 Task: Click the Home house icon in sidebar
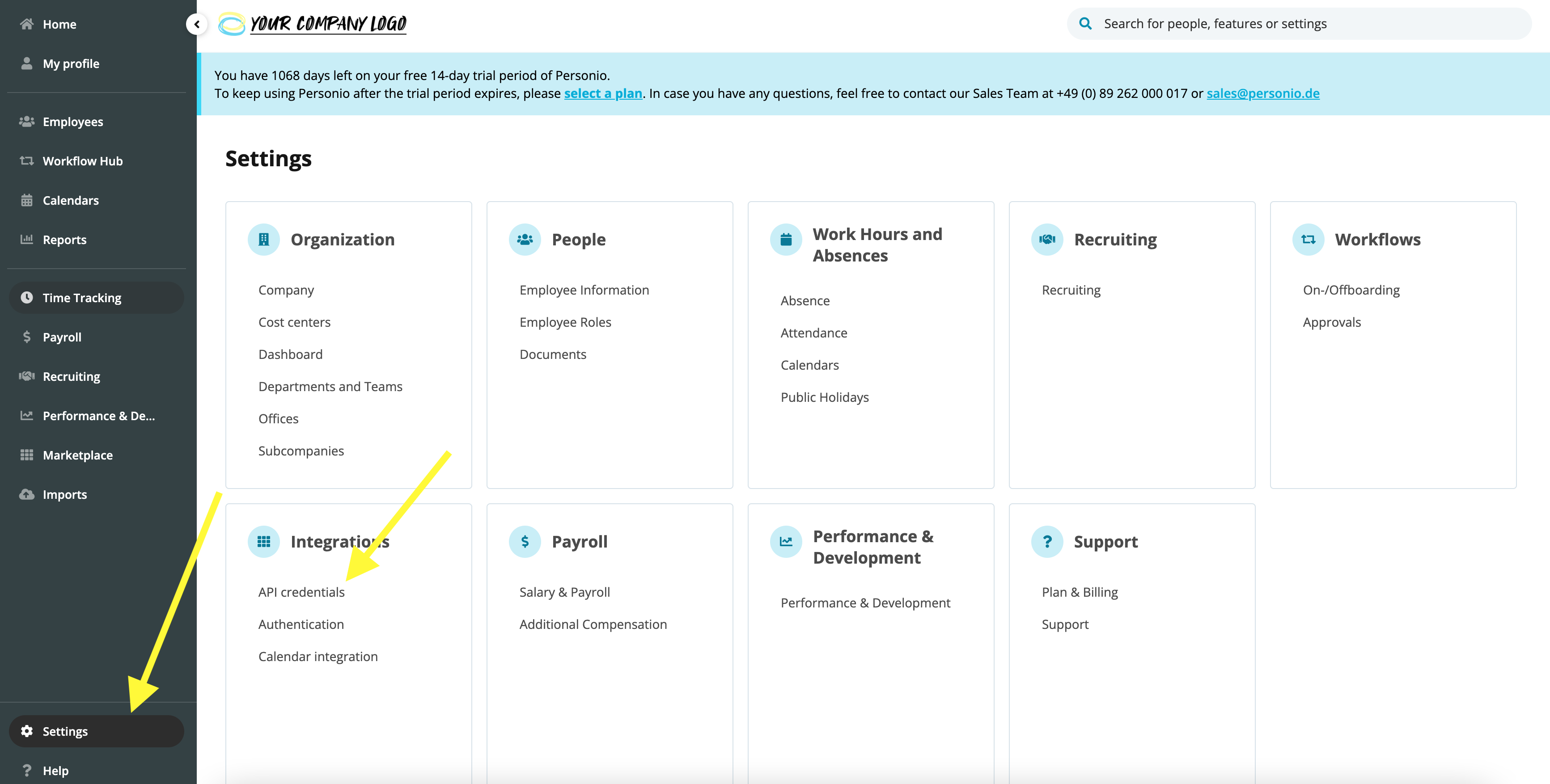[x=26, y=24]
